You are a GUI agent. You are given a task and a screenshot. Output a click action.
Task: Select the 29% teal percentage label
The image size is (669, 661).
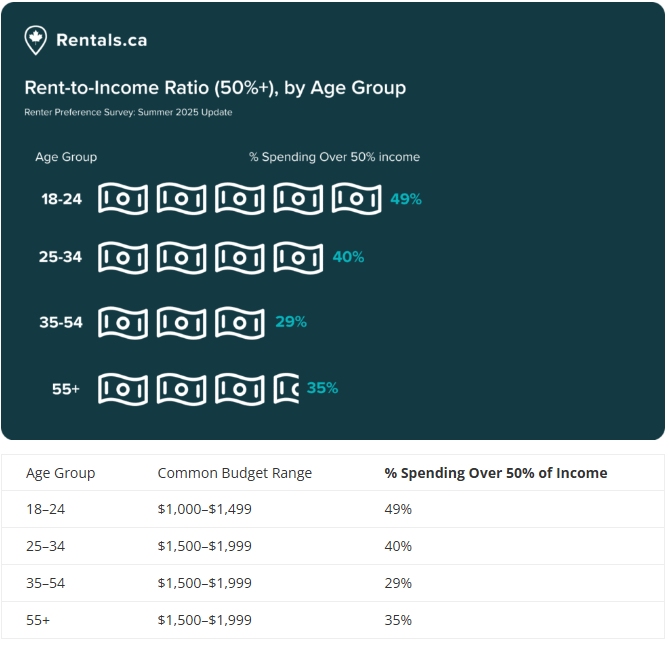click(x=291, y=322)
